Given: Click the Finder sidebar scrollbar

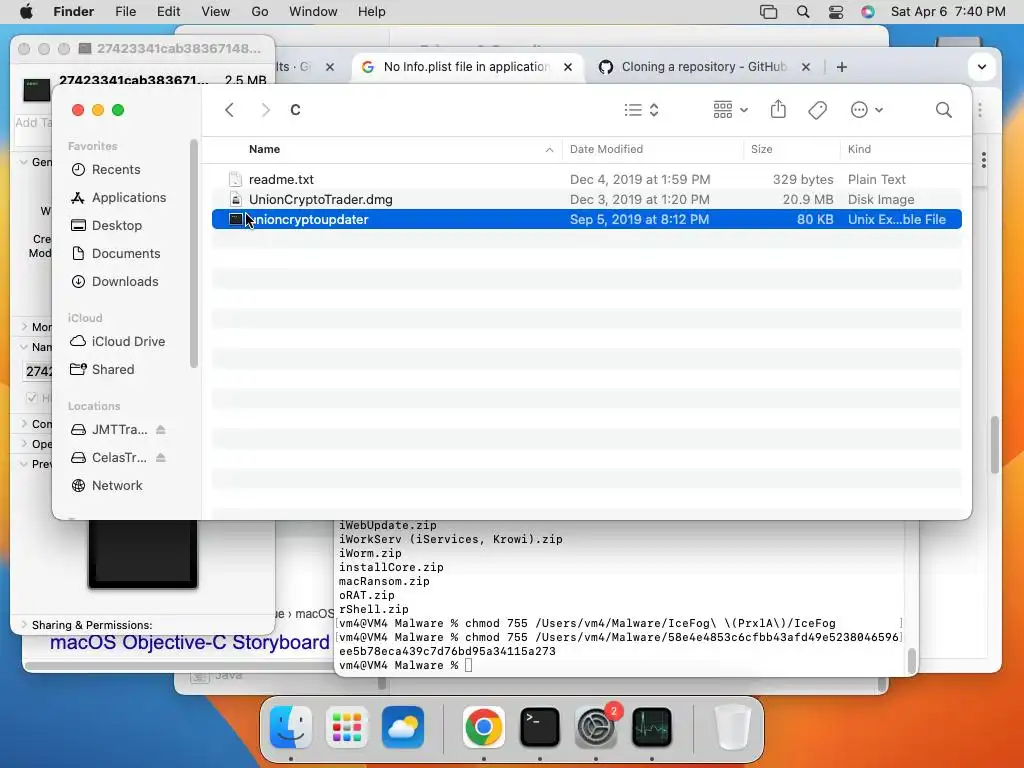Looking at the screenshot, I should click(193, 253).
